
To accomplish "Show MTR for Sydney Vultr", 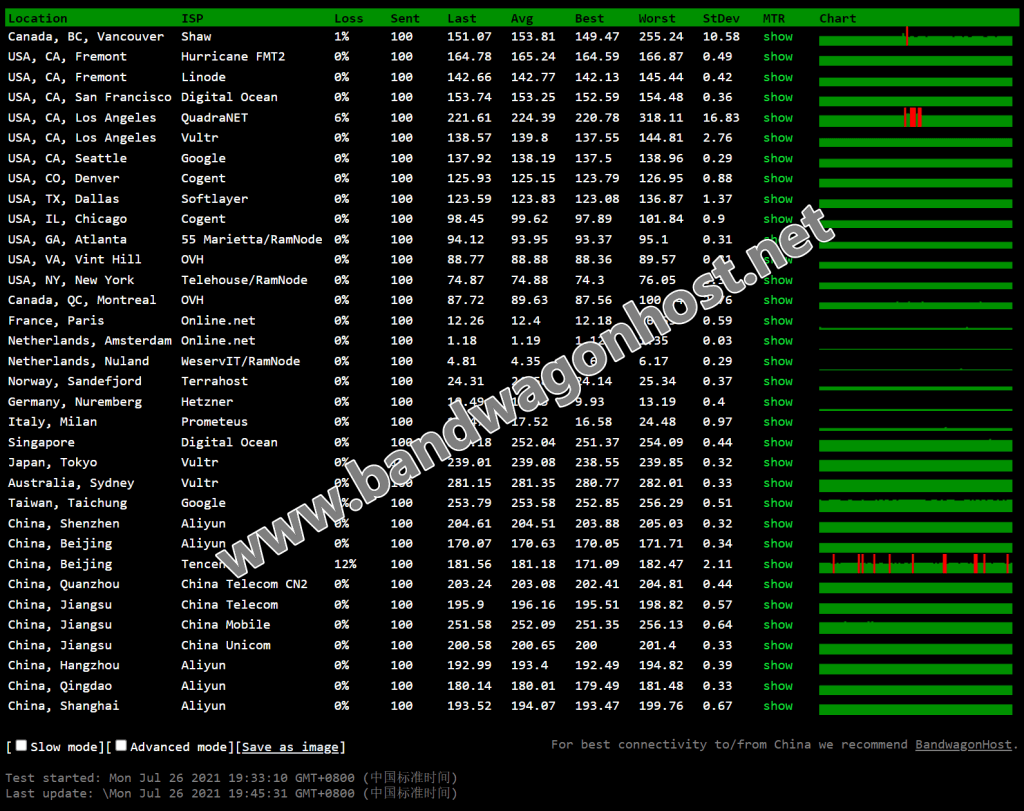I will (x=778, y=483).
